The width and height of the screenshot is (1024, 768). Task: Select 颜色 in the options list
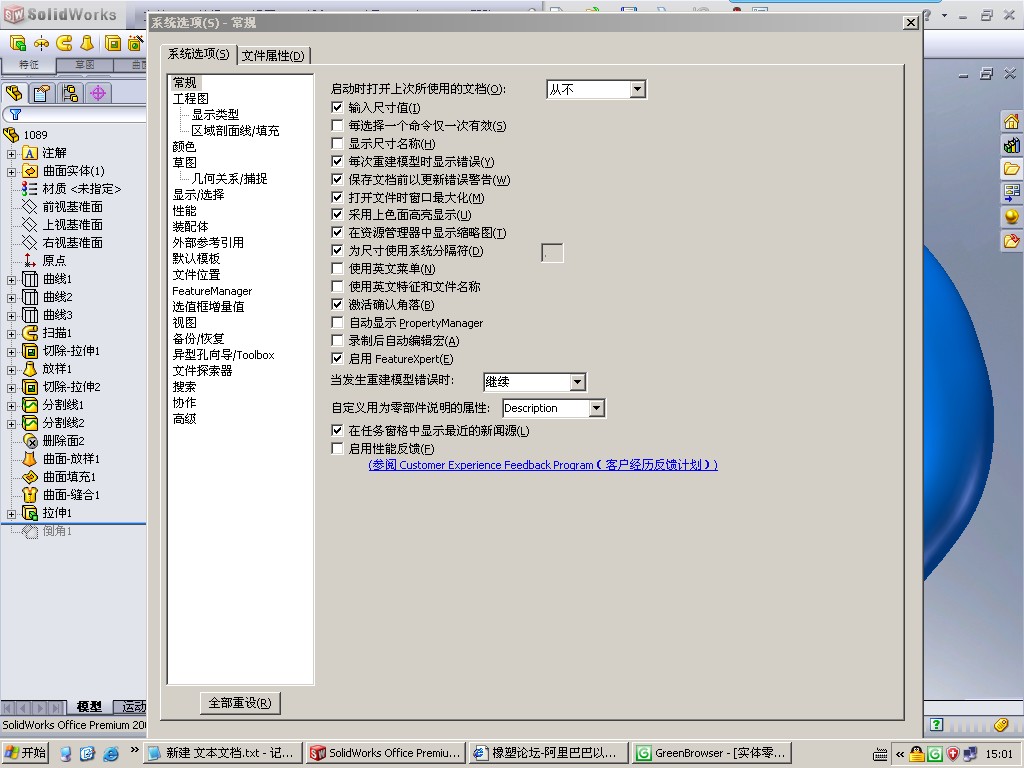(x=184, y=146)
